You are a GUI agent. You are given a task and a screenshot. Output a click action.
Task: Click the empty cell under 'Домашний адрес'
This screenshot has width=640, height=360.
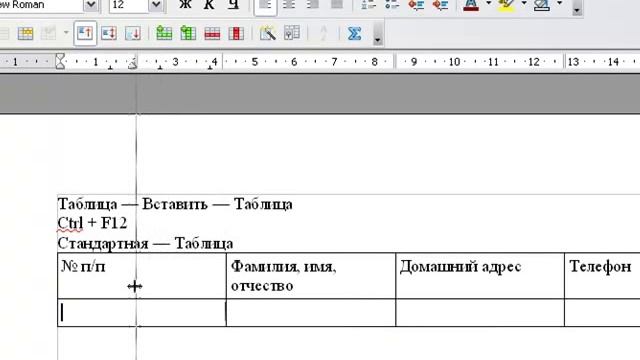[x=480, y=313]
